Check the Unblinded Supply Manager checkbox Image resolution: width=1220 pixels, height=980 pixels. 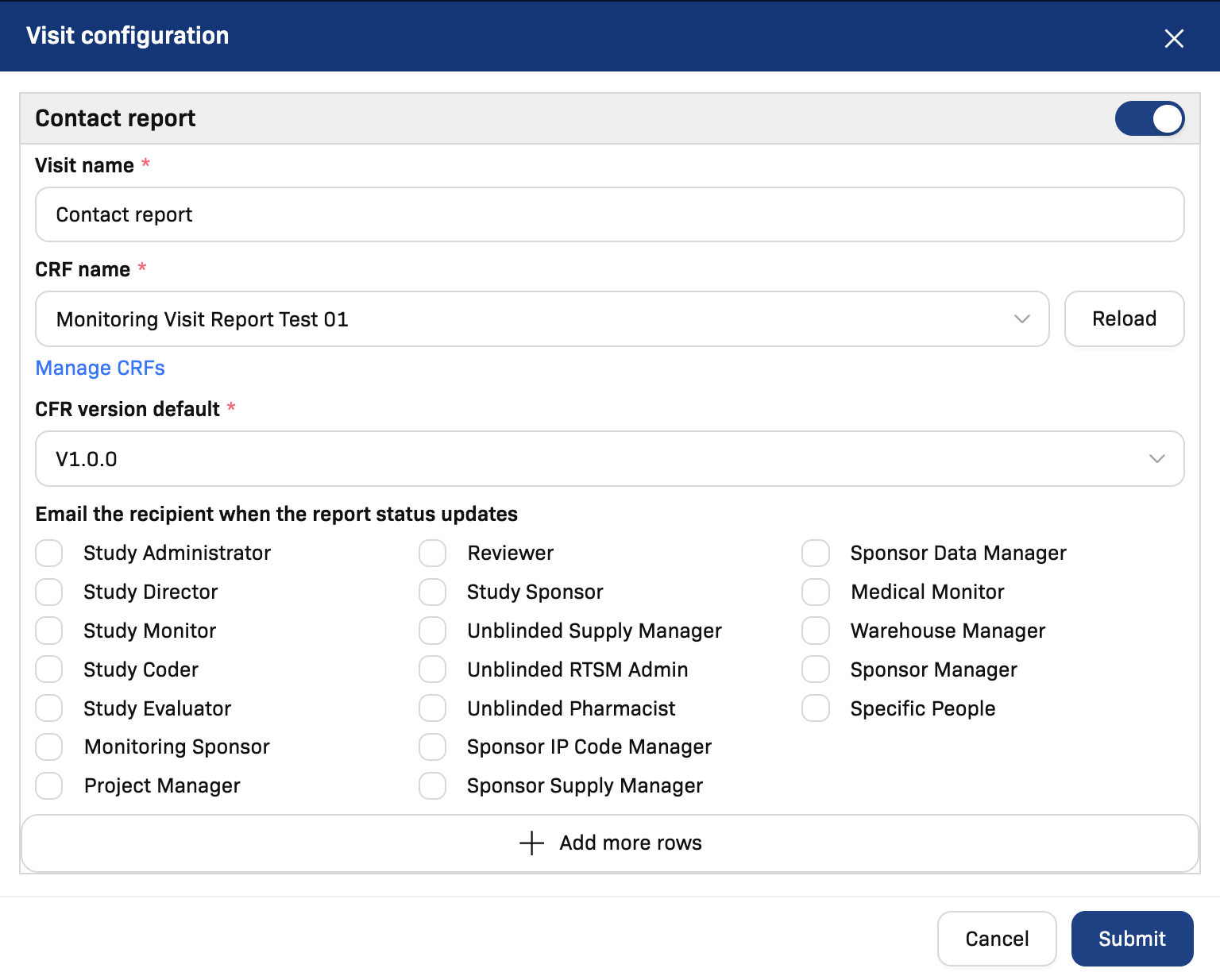pos(433,631)
